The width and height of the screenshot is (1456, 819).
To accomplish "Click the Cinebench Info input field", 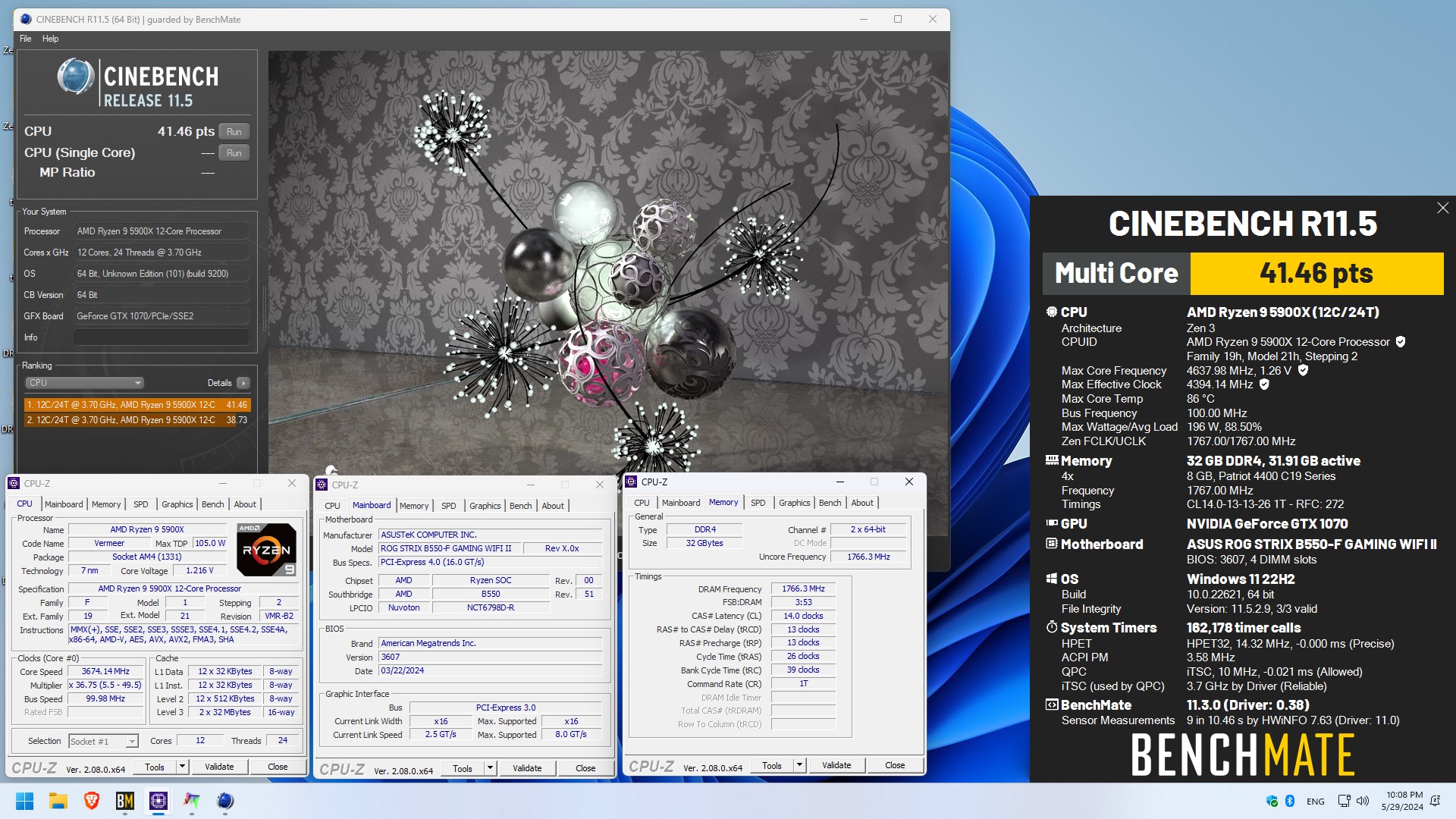I will coord(162,337).
